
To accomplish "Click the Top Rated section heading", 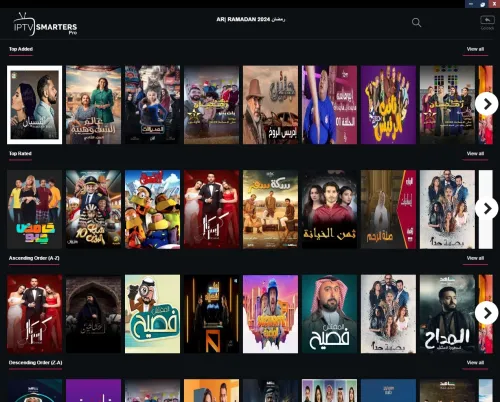I will (20, 154).
